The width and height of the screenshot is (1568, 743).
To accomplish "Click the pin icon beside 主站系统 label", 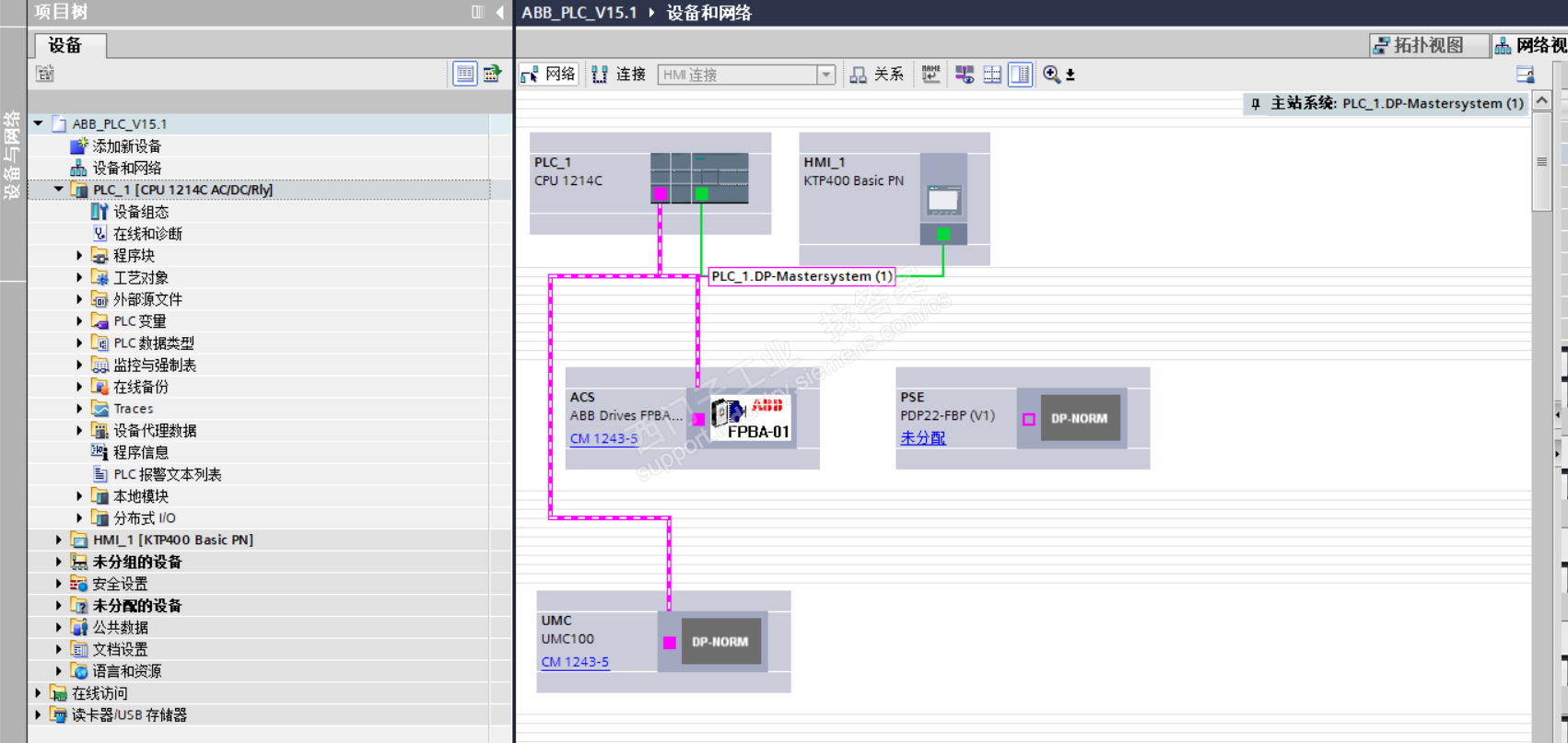I will (x=1256, y=104).
